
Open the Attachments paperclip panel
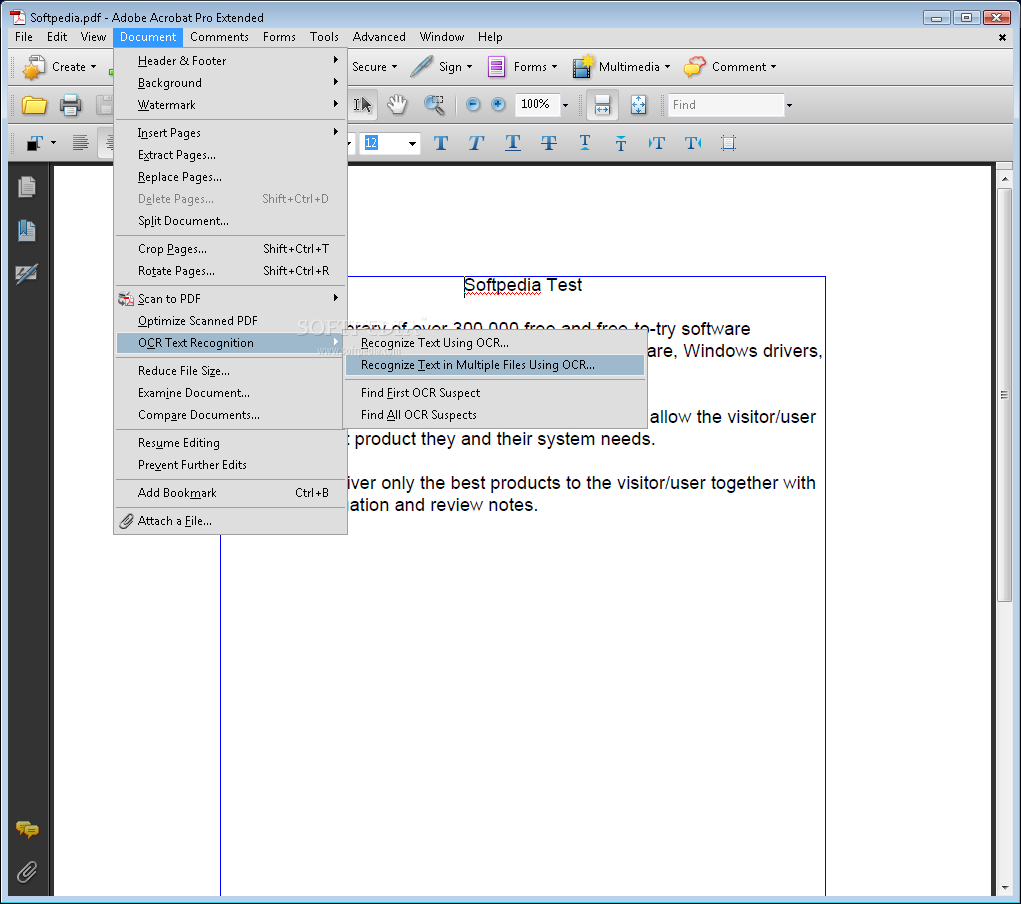27,871
